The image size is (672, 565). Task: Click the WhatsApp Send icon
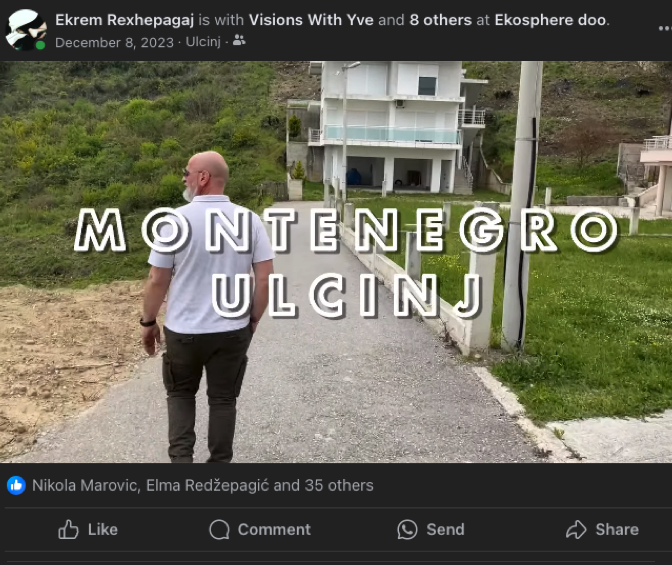pyautogui.click(x=407, y=529)
